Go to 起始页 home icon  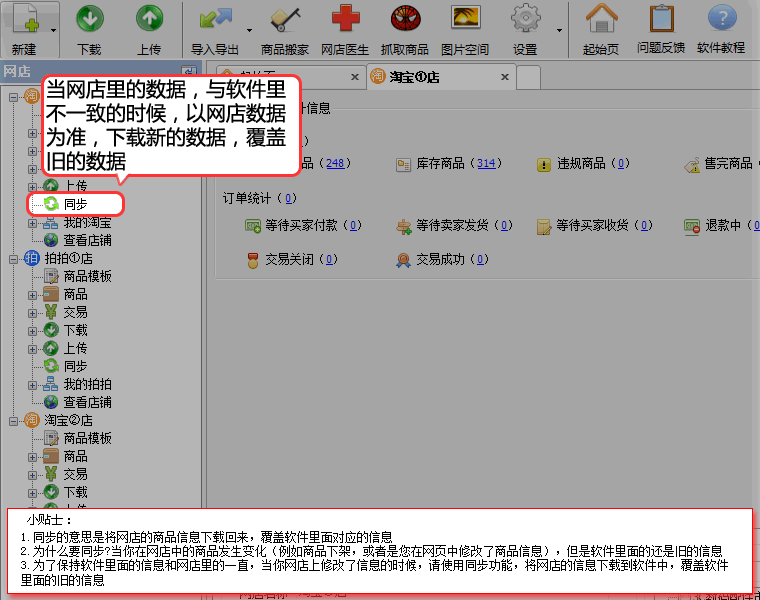click(601, 19)
